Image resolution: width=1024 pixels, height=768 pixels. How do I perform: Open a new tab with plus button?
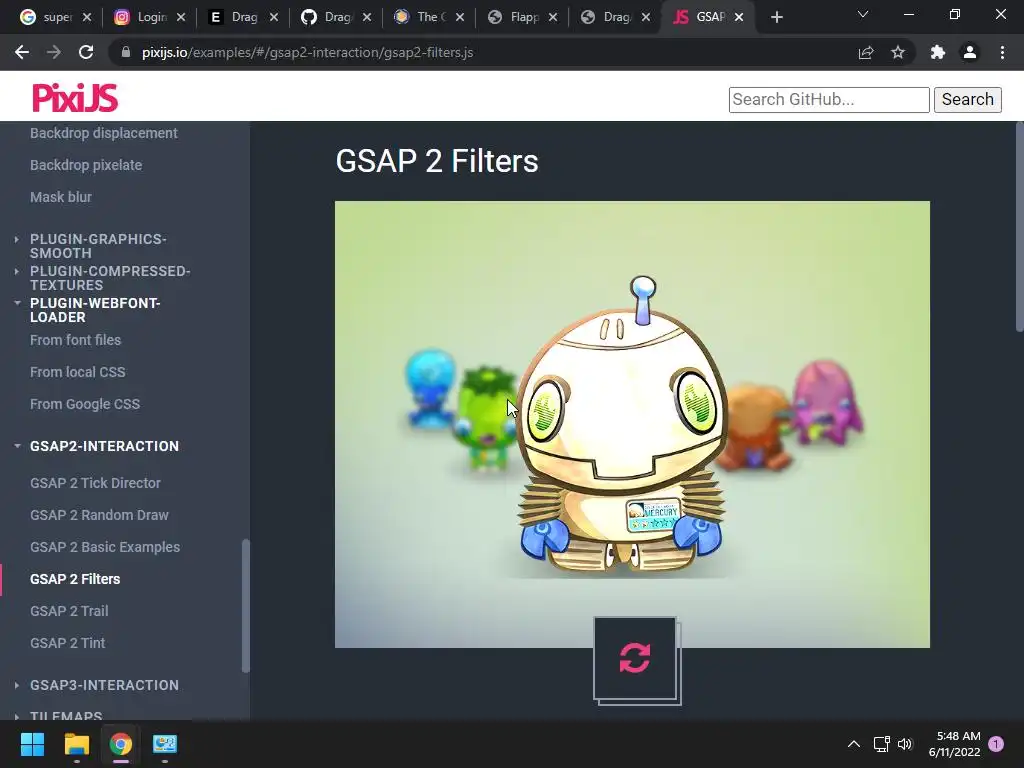[776, 17]
